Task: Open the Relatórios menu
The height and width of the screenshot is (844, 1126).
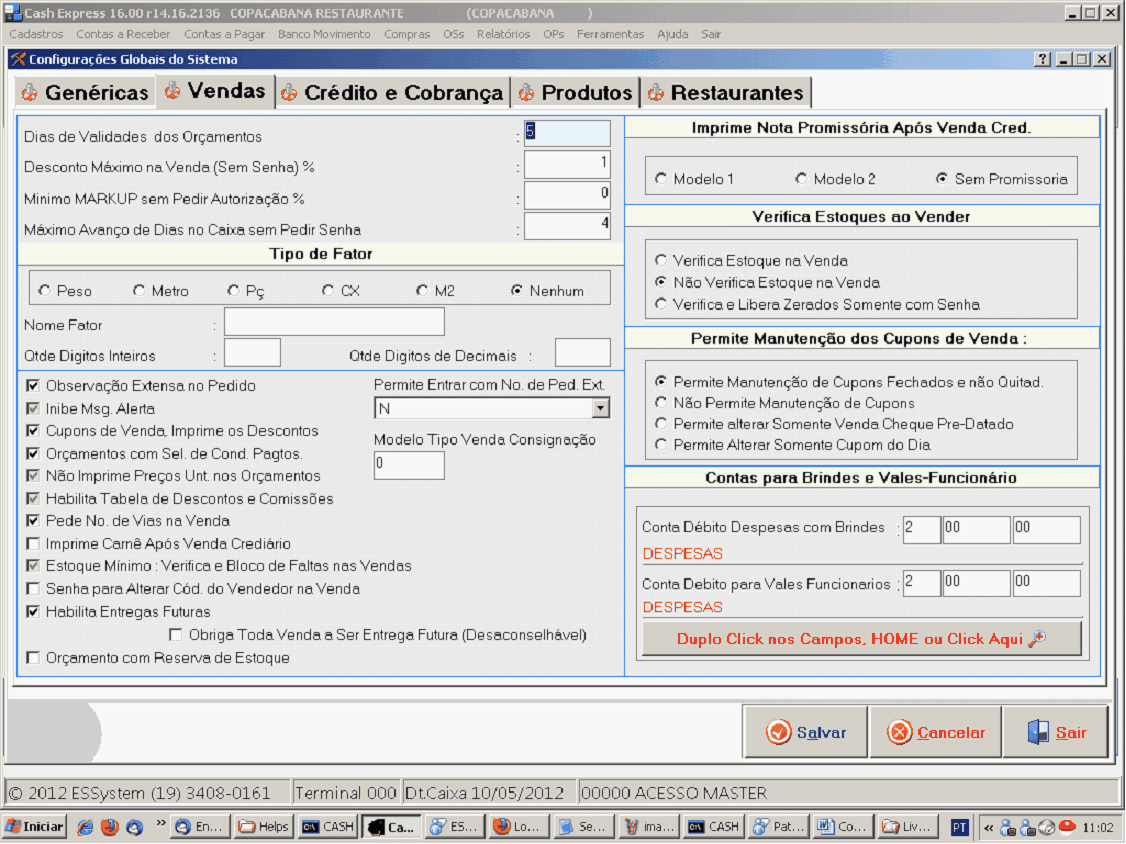Action: [x=503, y=34]
